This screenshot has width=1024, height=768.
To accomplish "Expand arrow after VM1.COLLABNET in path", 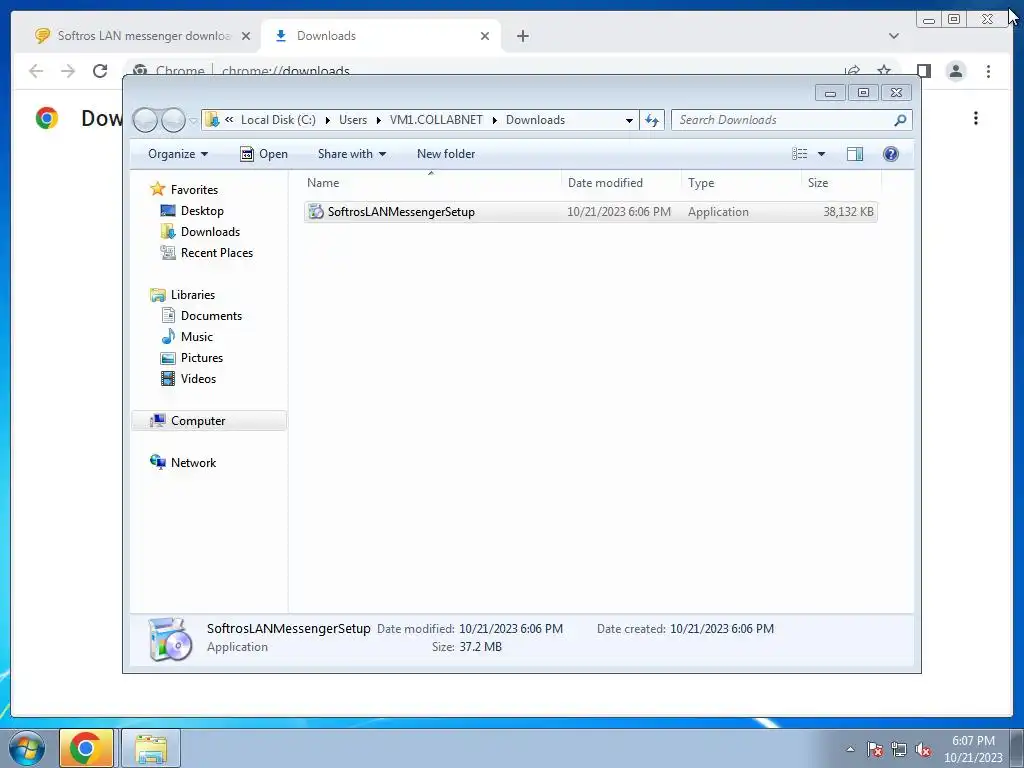I will pyautogui.click(x=494, y=120).
